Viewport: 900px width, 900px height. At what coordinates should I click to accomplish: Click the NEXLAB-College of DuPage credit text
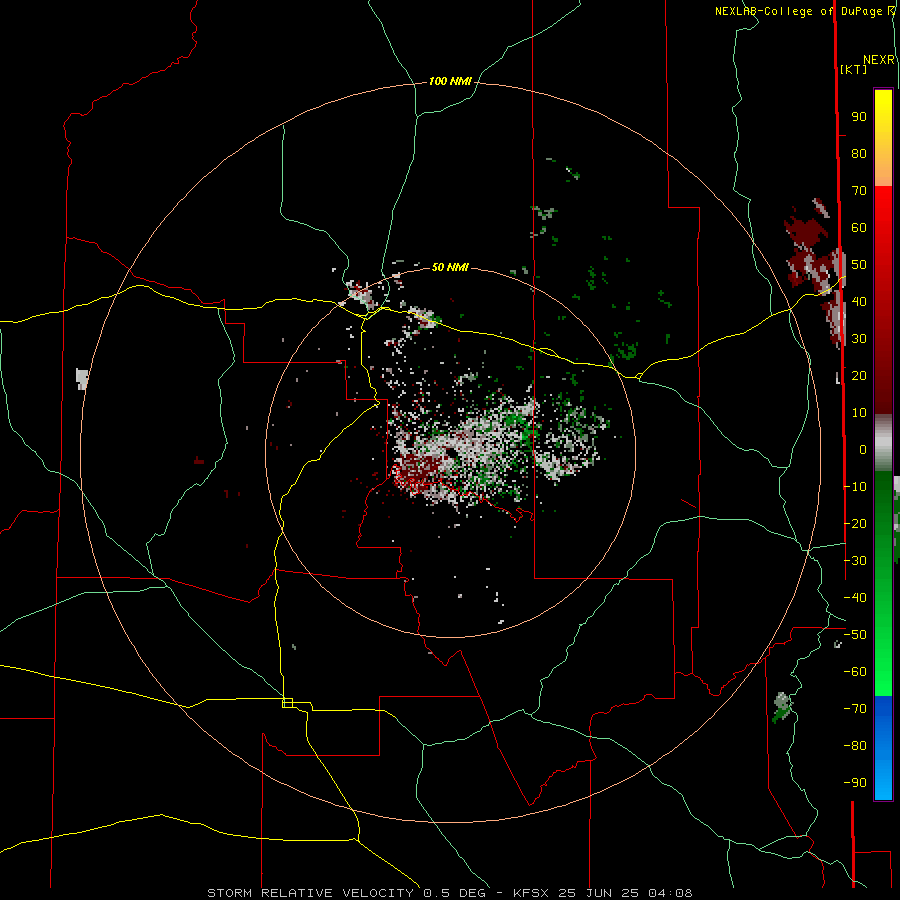coord(799,11)
